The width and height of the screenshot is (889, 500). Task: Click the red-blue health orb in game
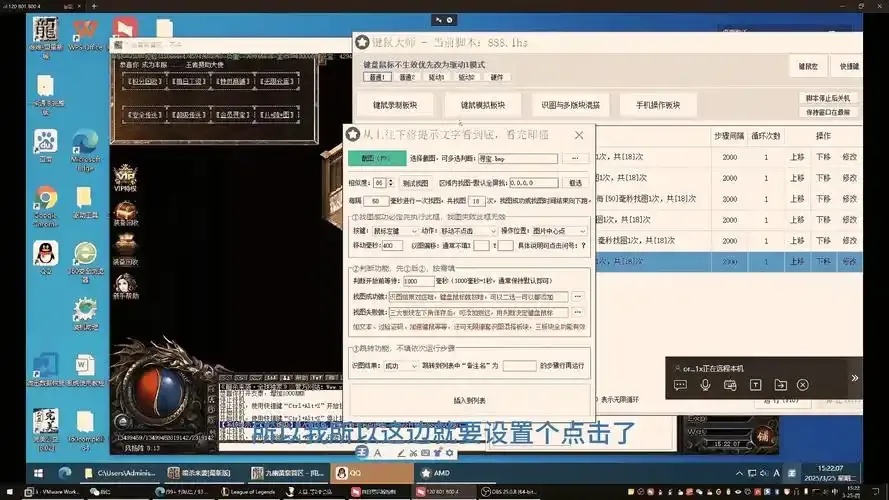pos(162,391)
